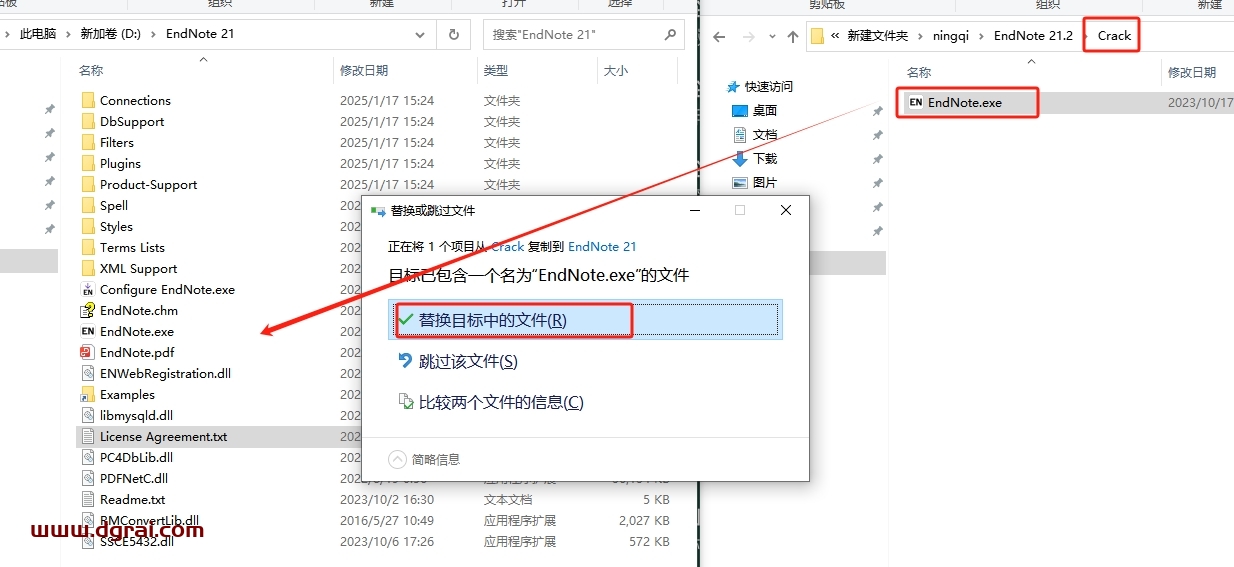Close the replace or skip files dialog
This screenshot has width=1234, height=567.
pyautogui.click(x=786, y=210)
